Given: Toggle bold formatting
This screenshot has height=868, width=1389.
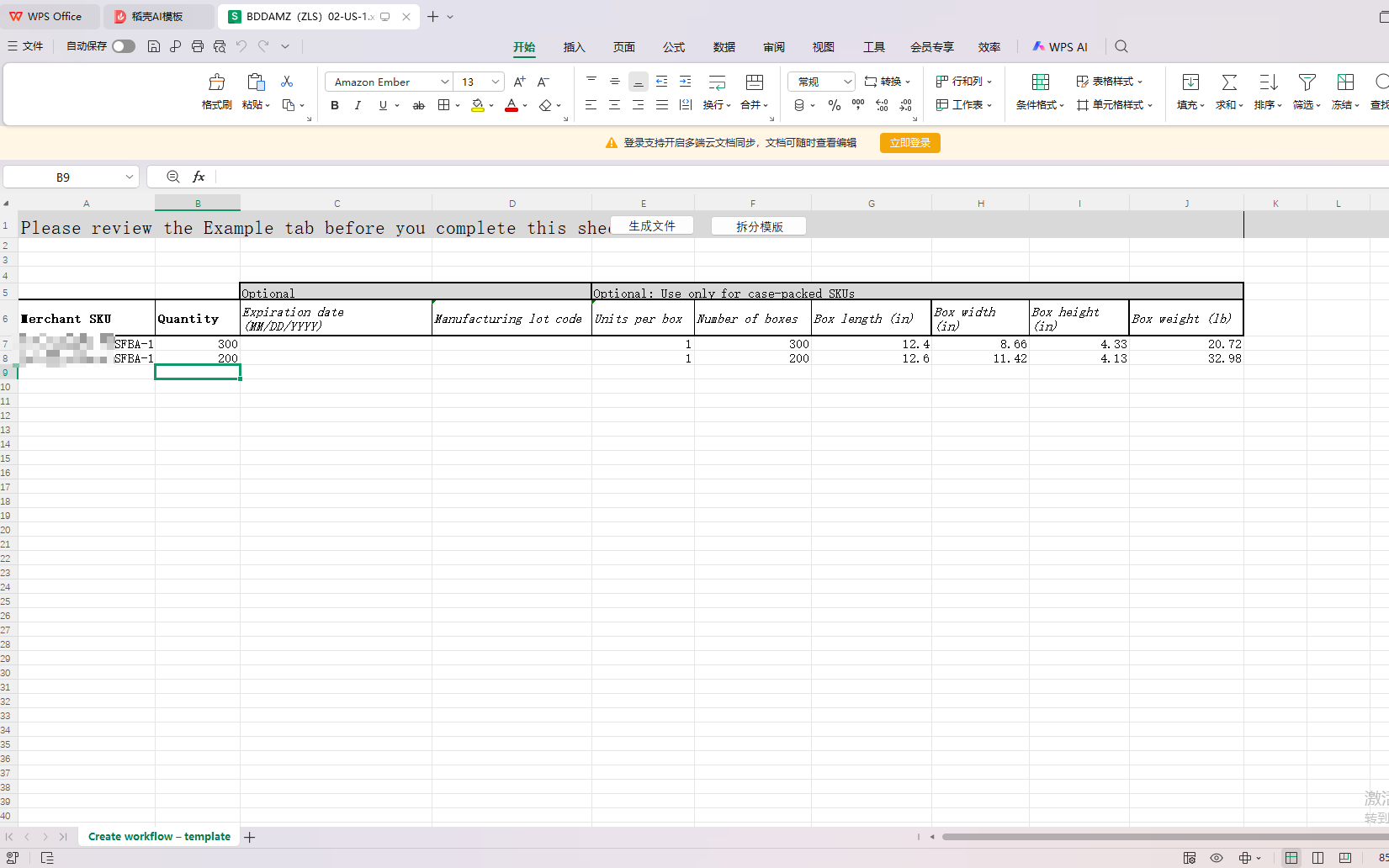Looking at the screenshot, I should 335,105.
